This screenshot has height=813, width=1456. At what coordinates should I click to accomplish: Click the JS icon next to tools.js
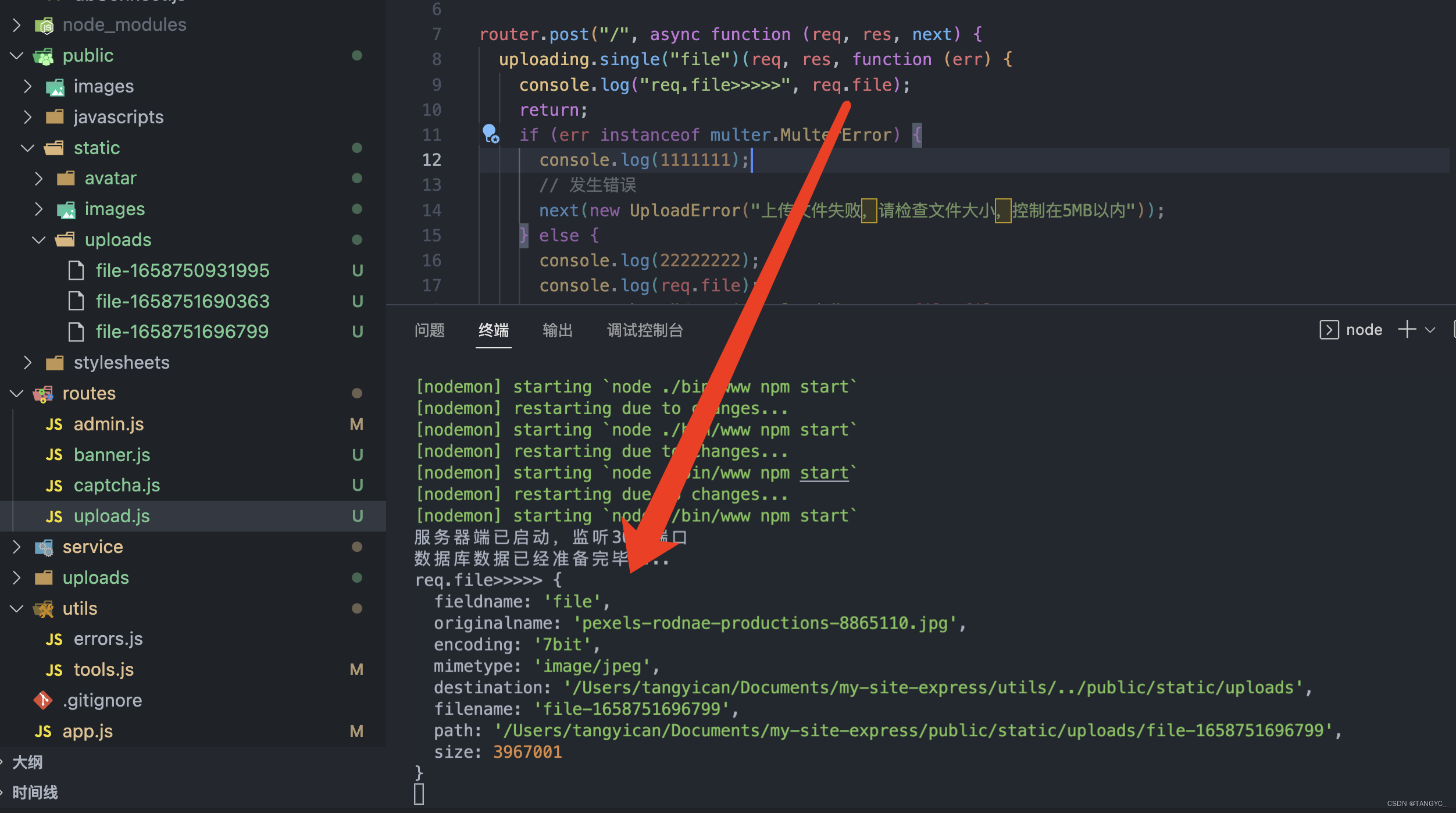[x=53, y=669]
